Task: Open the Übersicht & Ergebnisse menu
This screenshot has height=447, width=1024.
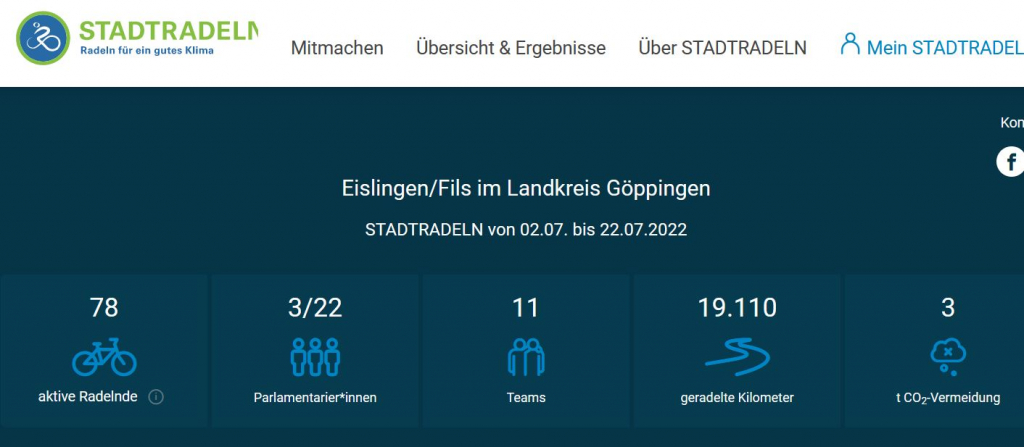Action: click(511, 48)
